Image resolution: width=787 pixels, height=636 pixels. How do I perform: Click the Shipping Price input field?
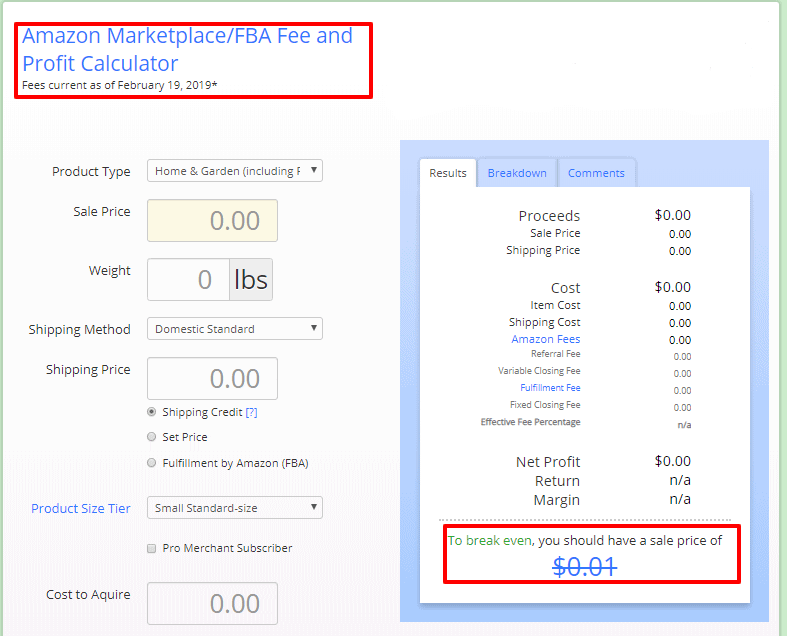pyautogui.click(x=212, y=378)
